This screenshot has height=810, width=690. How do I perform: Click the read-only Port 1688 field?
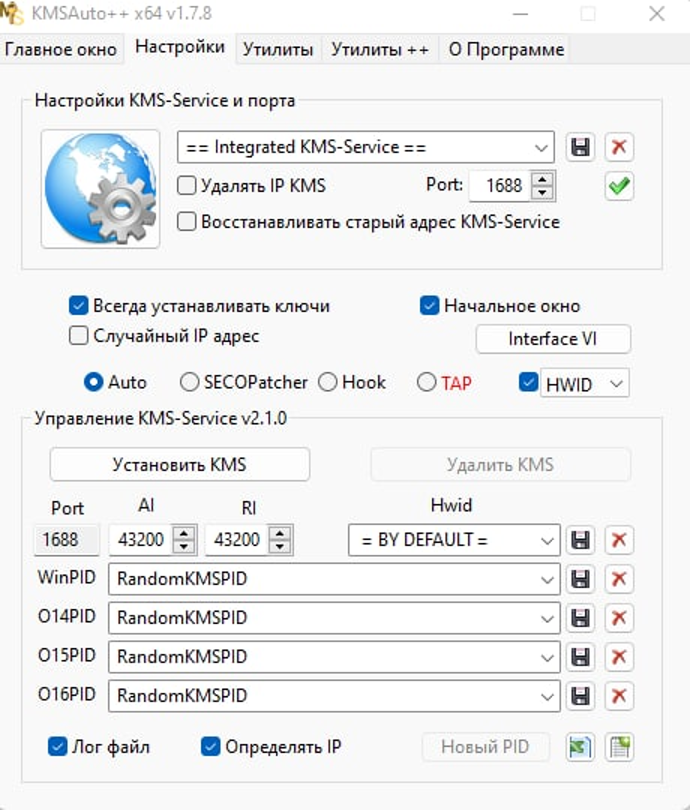click(66, 540)
